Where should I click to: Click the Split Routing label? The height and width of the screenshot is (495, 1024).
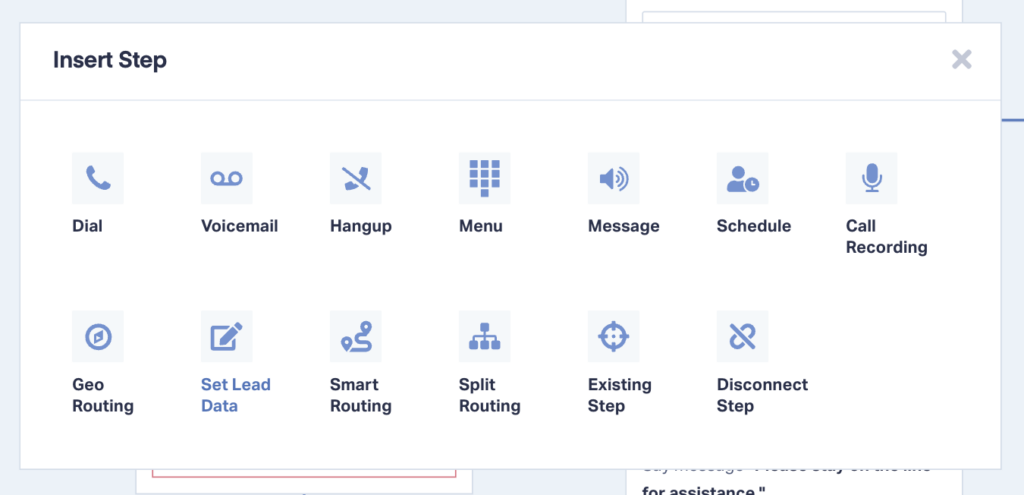(490, 395)
